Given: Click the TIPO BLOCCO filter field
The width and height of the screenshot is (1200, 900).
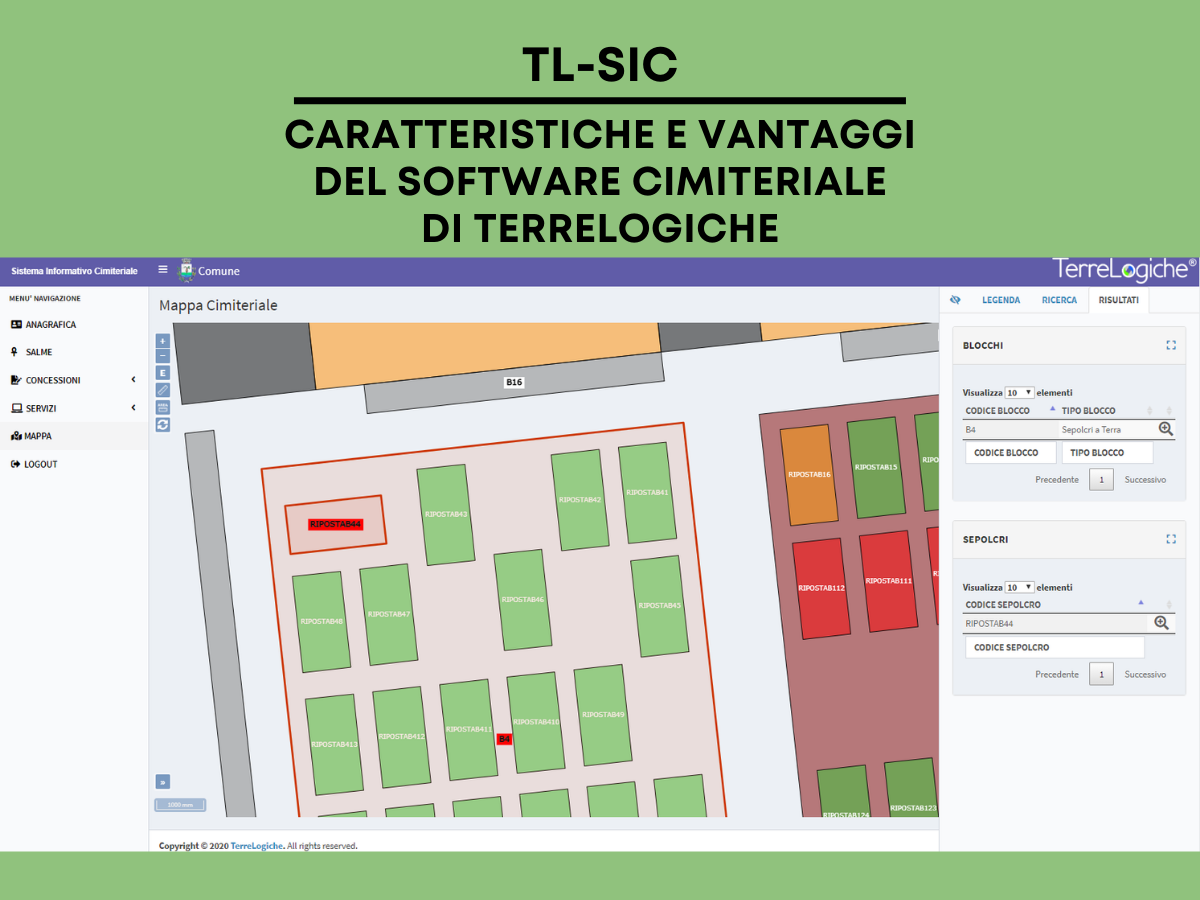Looking at the screenshot, I should [1107, 453].
